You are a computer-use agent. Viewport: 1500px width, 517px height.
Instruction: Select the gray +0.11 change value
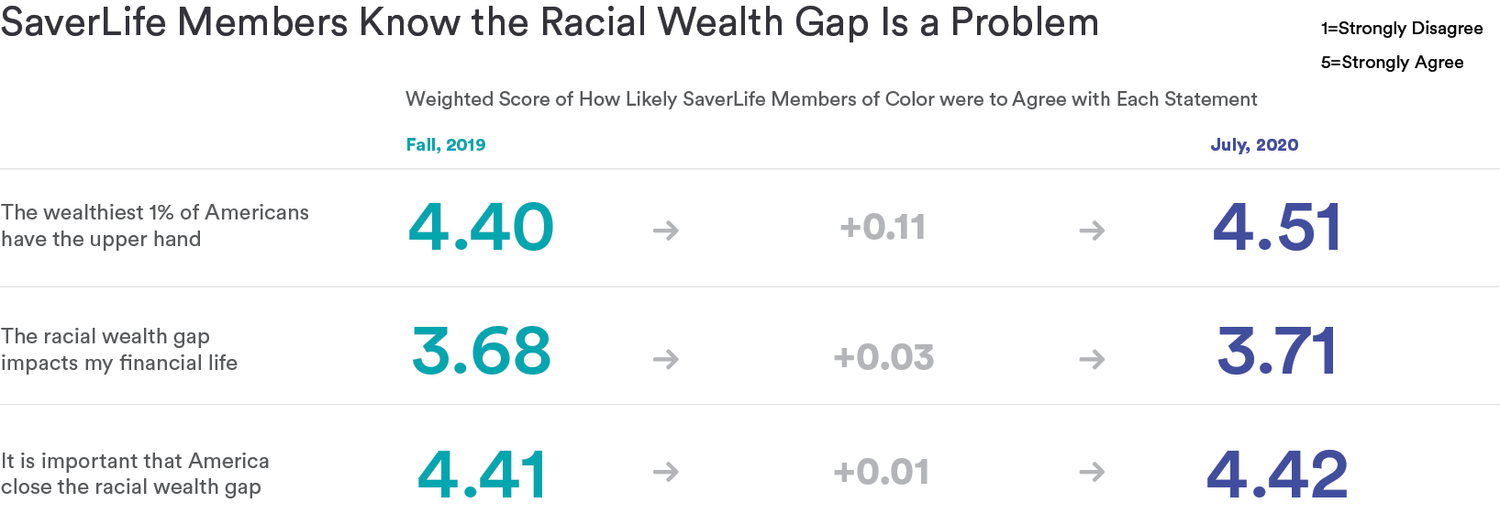[883, 228]
